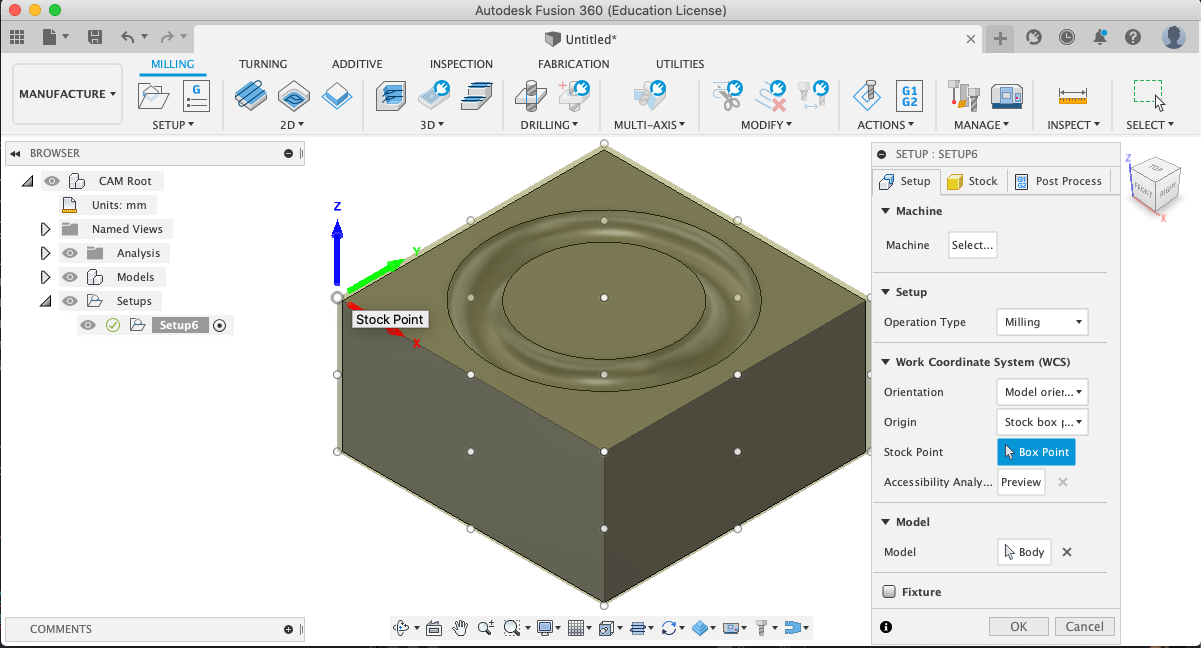Open the Stock tab in Setup dialog
Screen dimensions: 1201x648
click(972, 181)
